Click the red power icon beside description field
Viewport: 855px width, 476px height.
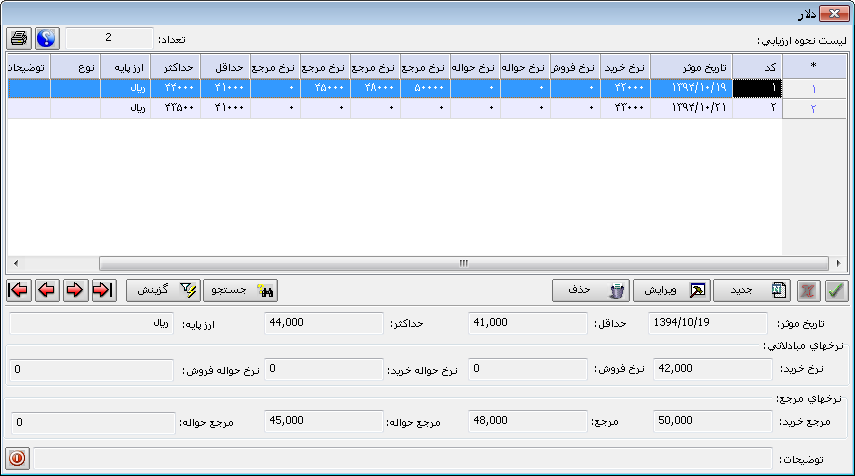[17, 458]
